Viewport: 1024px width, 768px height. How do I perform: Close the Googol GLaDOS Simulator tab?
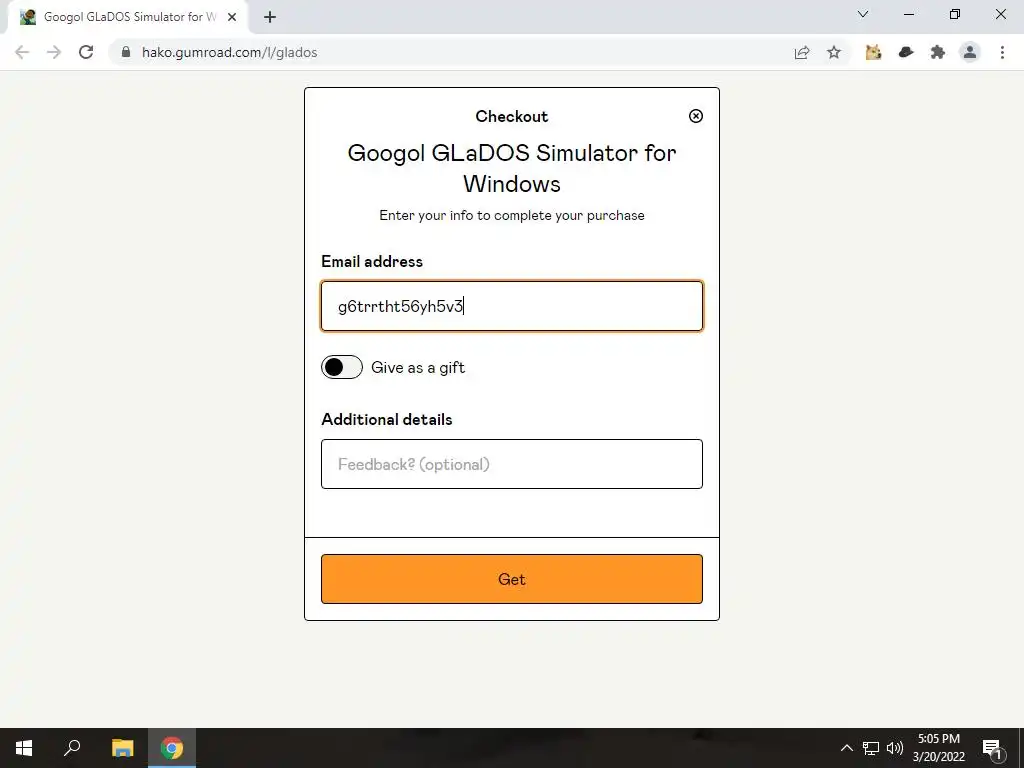pyautogui.click(x=232, y=18)
